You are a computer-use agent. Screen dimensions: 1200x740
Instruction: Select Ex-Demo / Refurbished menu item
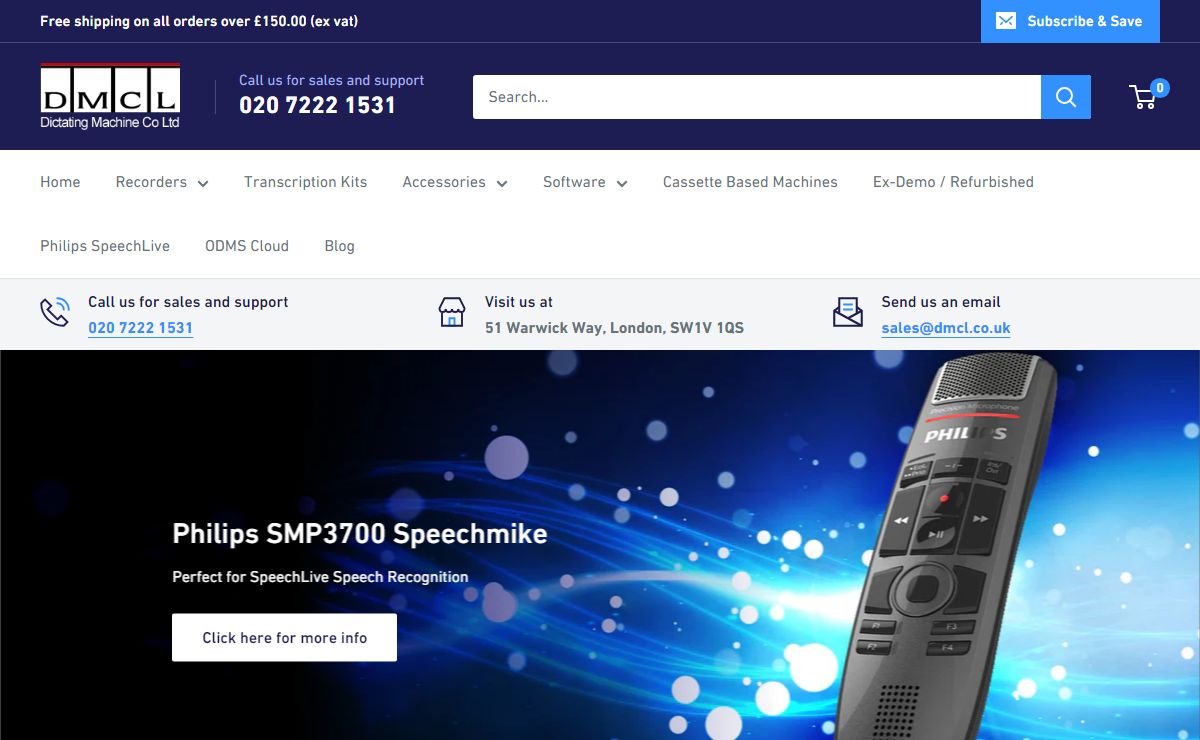coord(953,182)
